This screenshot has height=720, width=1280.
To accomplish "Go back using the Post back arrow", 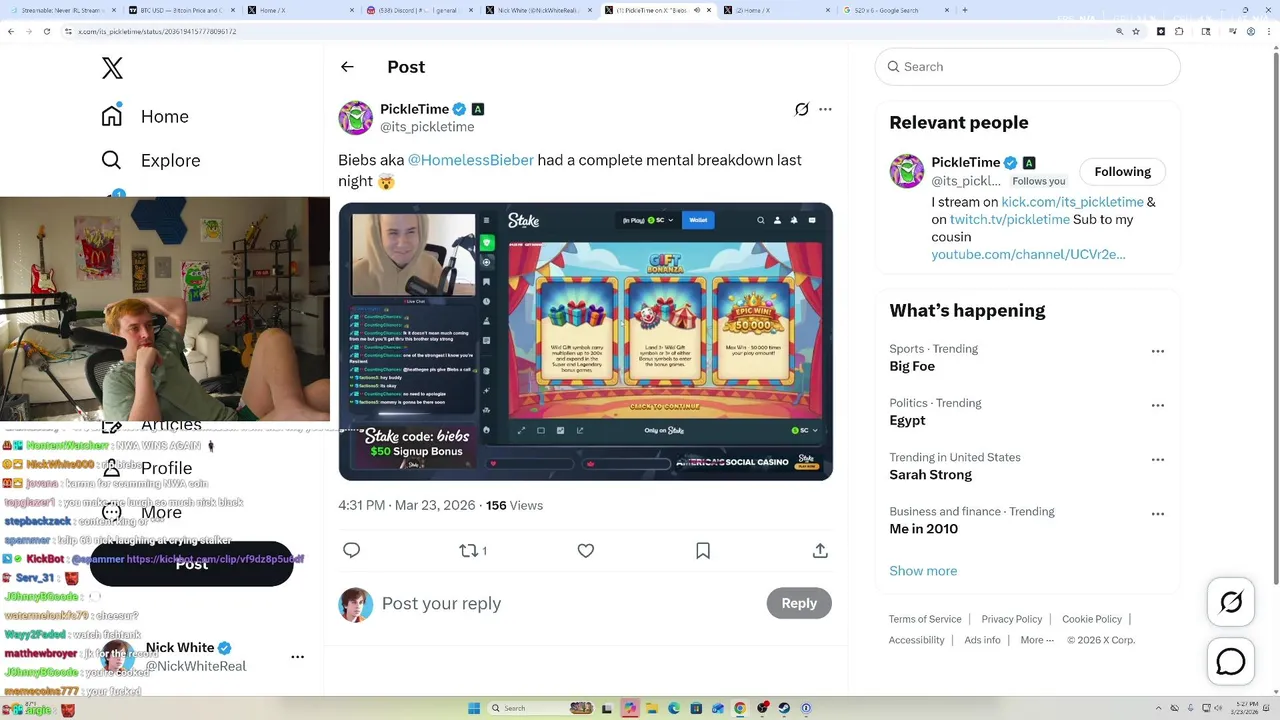I will (347, 67).
